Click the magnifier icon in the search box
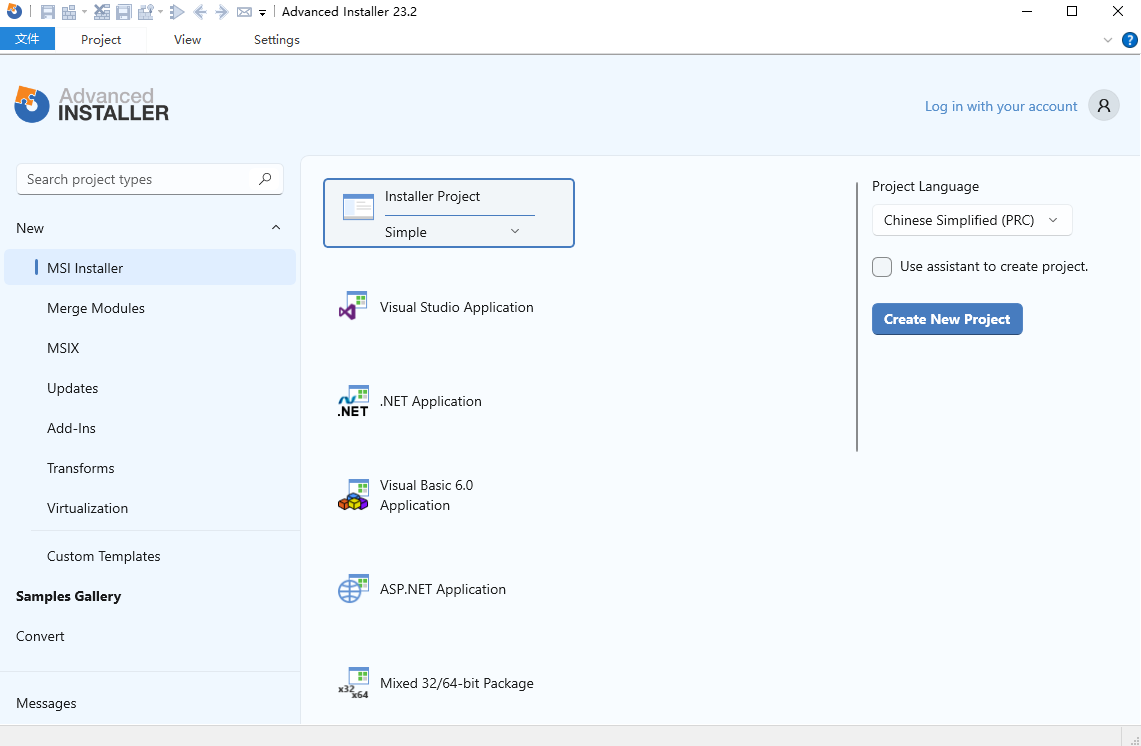This screenshot has height=746, width=1141. coord(266,179)
